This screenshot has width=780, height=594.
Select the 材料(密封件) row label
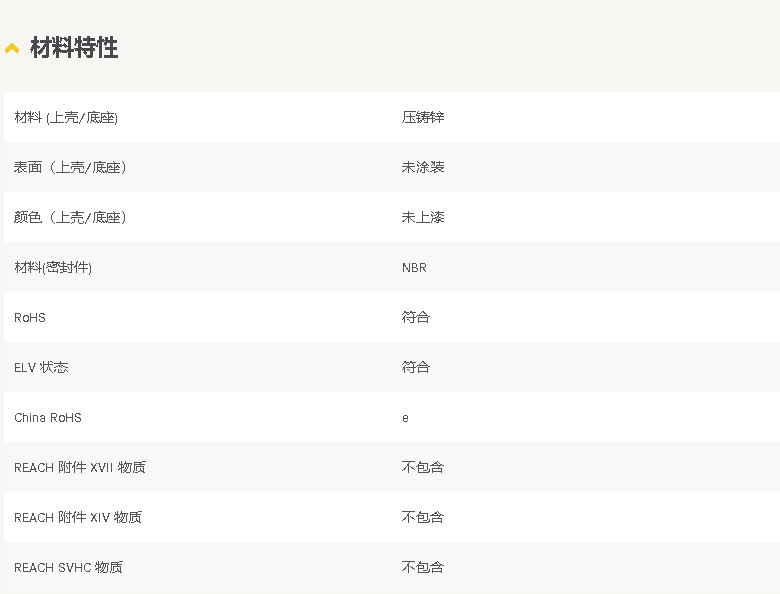[53, 267]
